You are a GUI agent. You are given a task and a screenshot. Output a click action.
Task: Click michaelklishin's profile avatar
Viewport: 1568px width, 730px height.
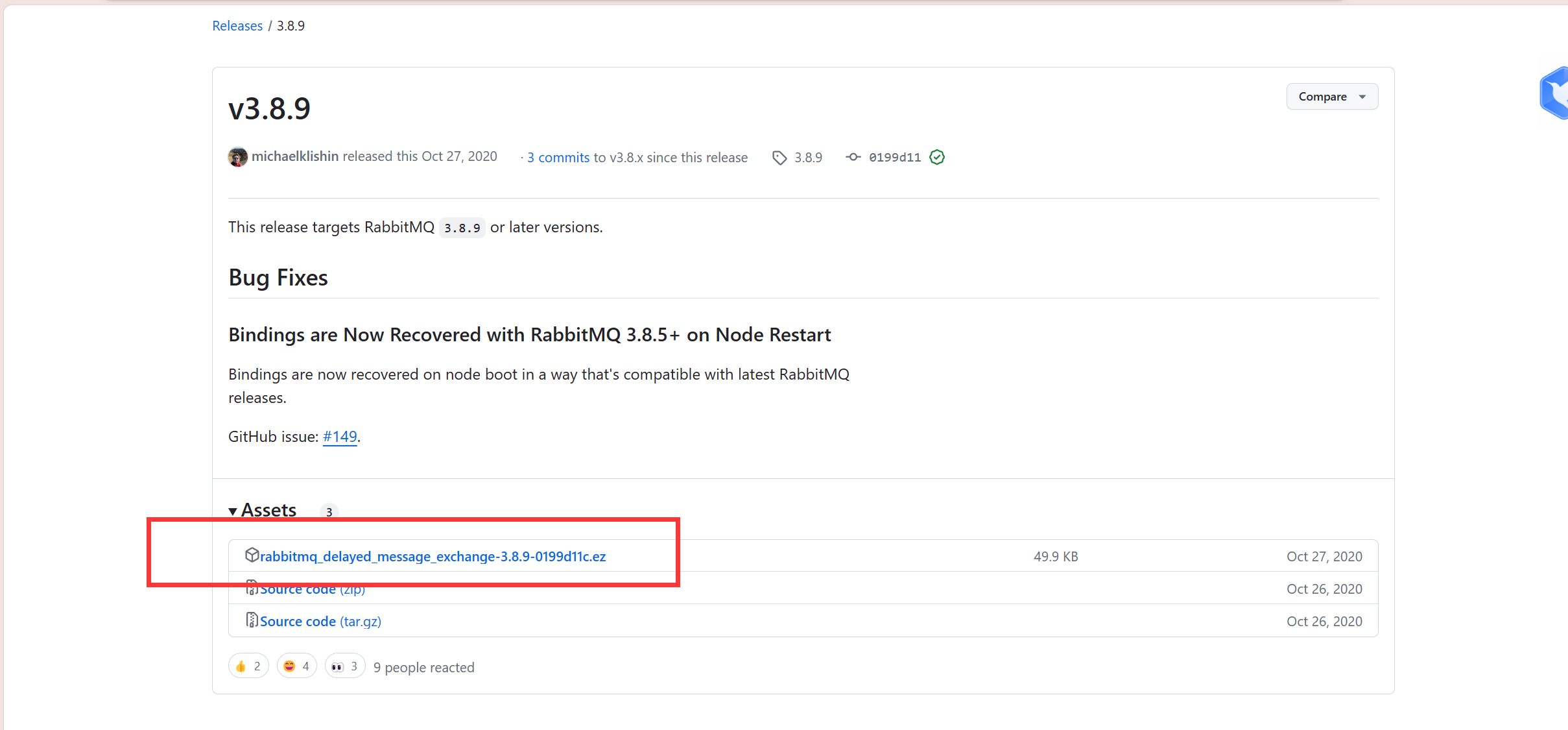click(x=238, y=156)
